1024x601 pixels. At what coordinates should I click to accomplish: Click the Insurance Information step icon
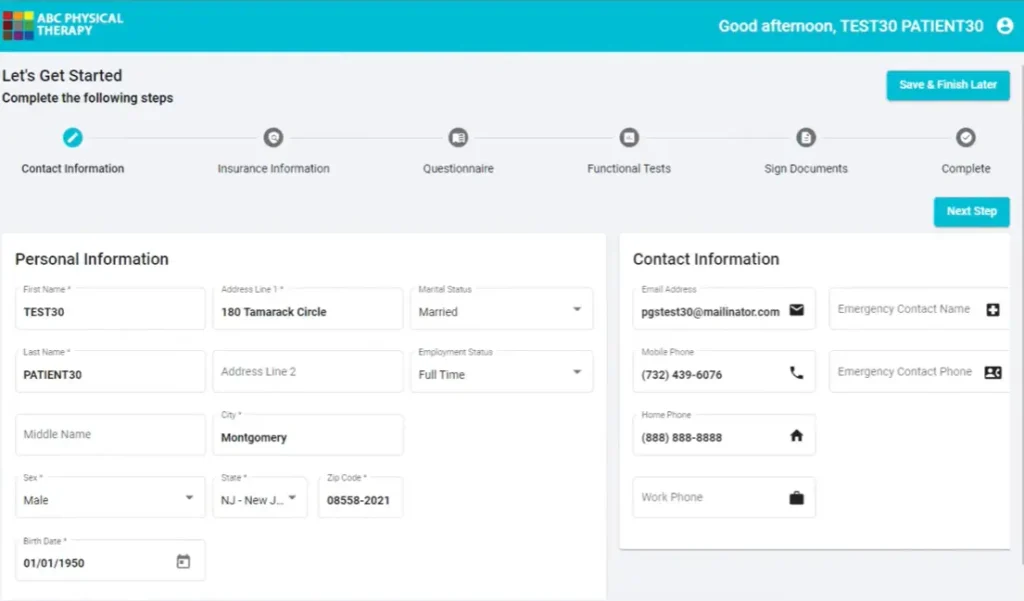[x=272, y=138]
